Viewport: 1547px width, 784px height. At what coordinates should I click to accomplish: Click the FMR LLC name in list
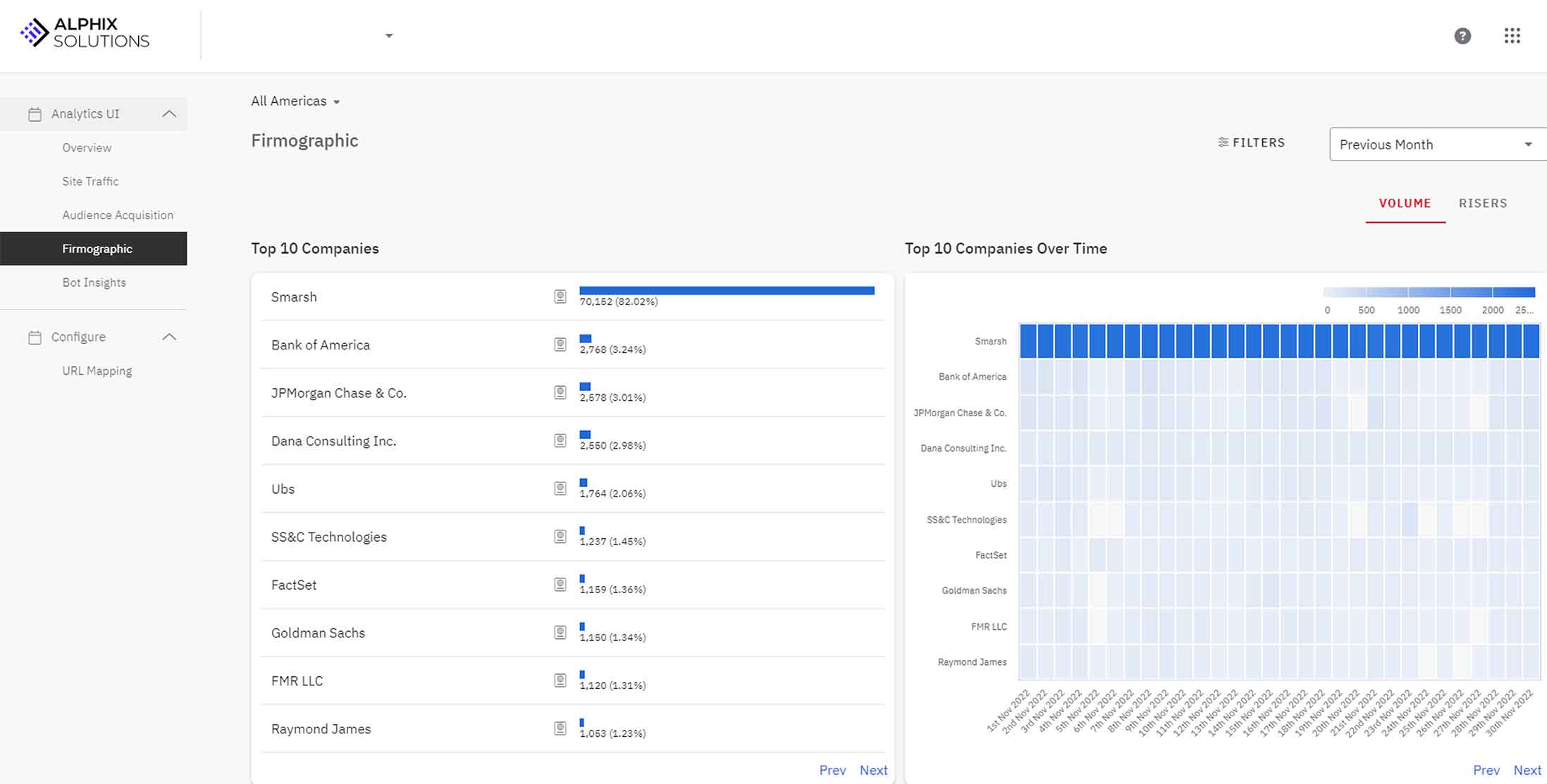(x=297, y=680)
